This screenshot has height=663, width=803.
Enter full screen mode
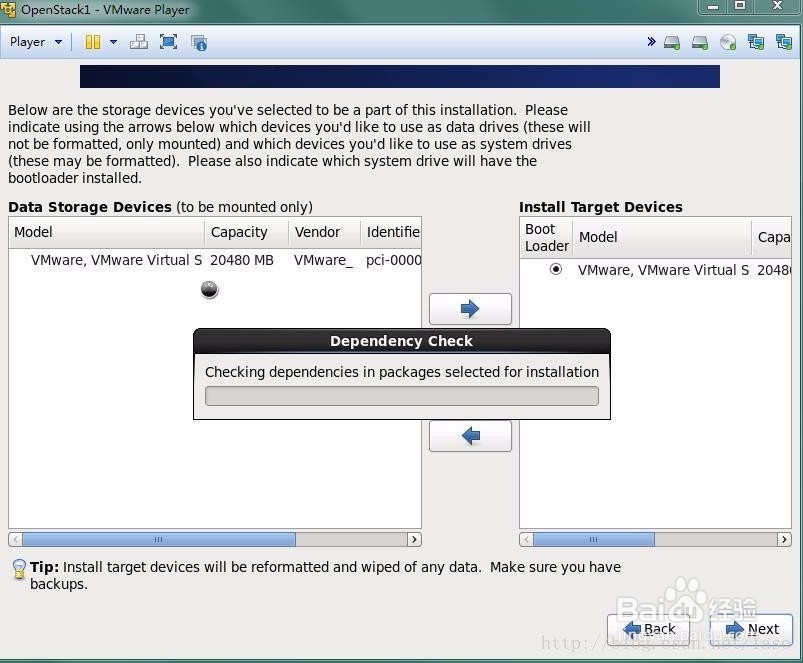click(167, 41)
